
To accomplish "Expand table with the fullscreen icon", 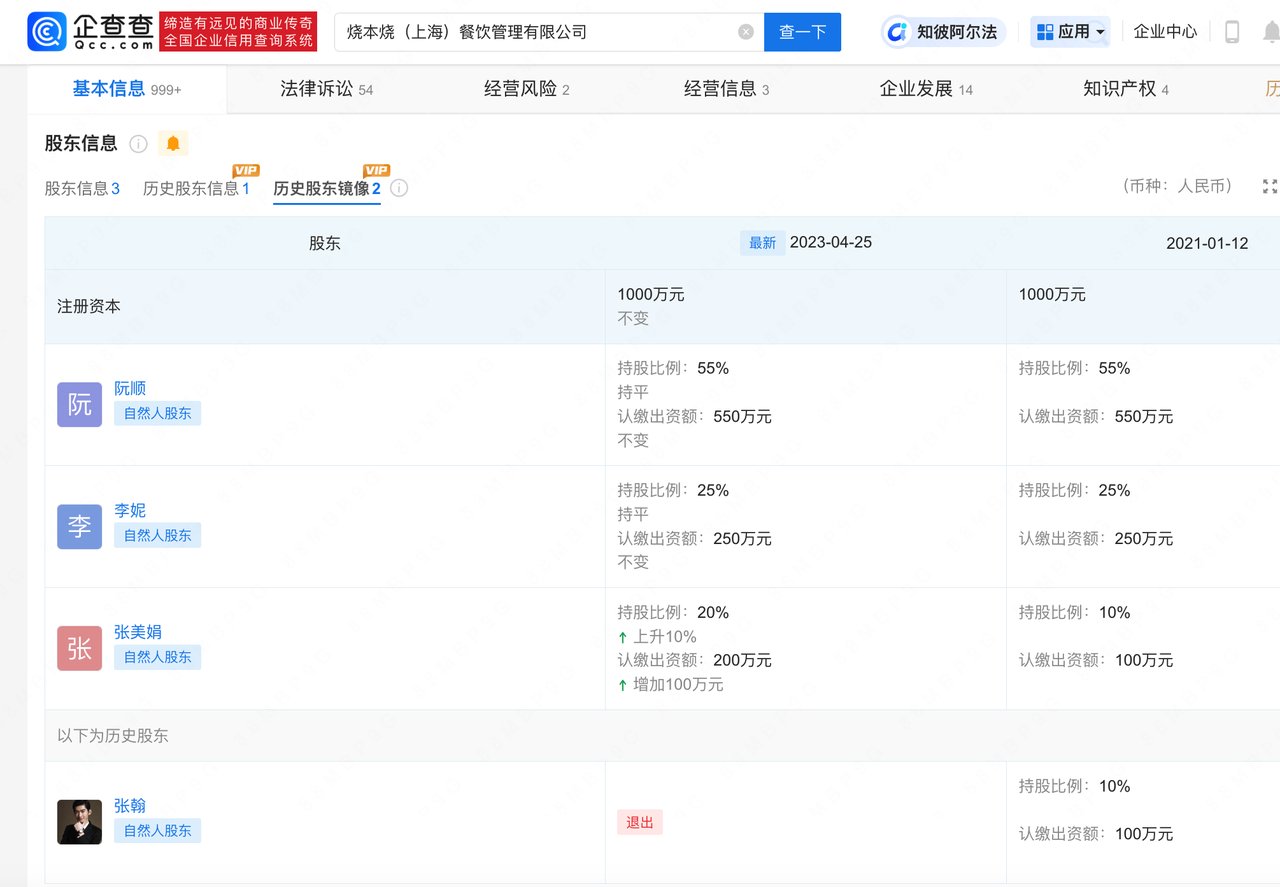I will pyautogui.click(x=1269, y=187).
